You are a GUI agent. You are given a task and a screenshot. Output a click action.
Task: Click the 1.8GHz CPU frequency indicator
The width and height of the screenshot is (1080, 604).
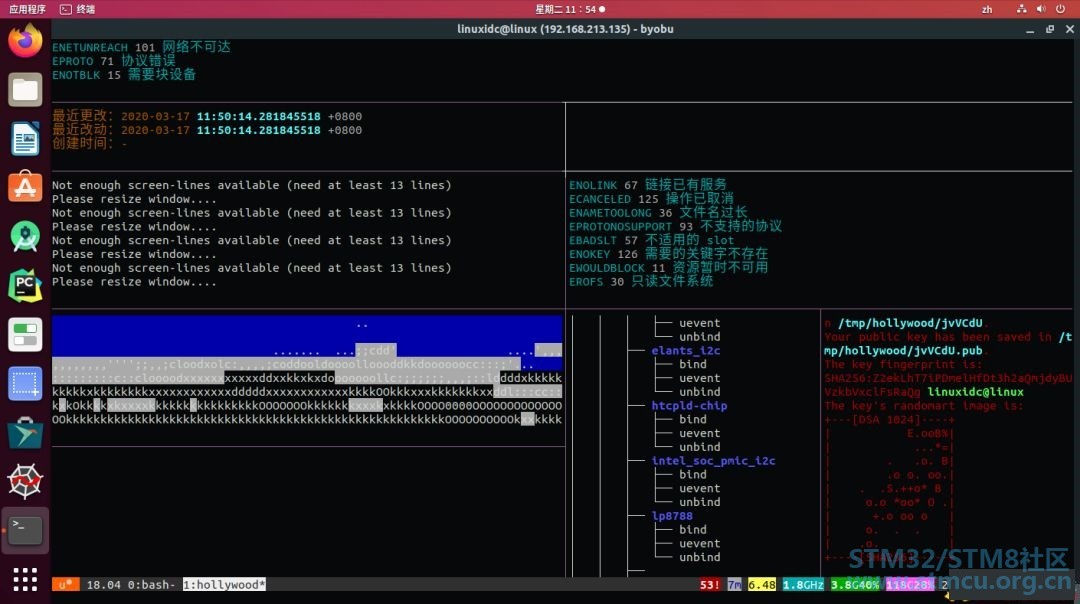tap(803, 585)
